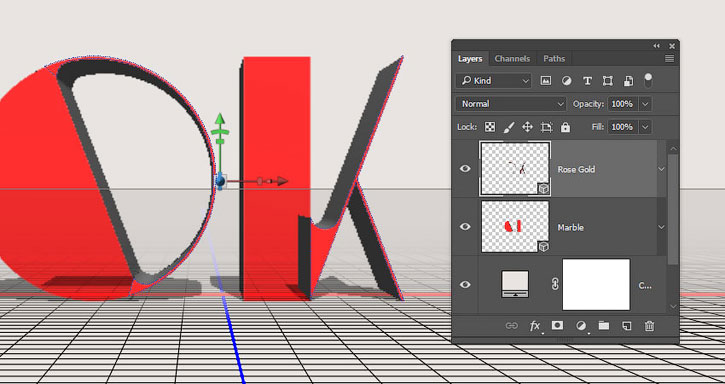Click the Opacity 100% field

click(x=622, y=104)
